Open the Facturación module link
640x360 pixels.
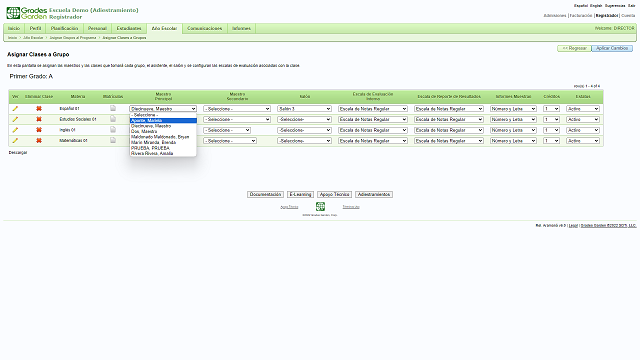[x=581, y=16]
